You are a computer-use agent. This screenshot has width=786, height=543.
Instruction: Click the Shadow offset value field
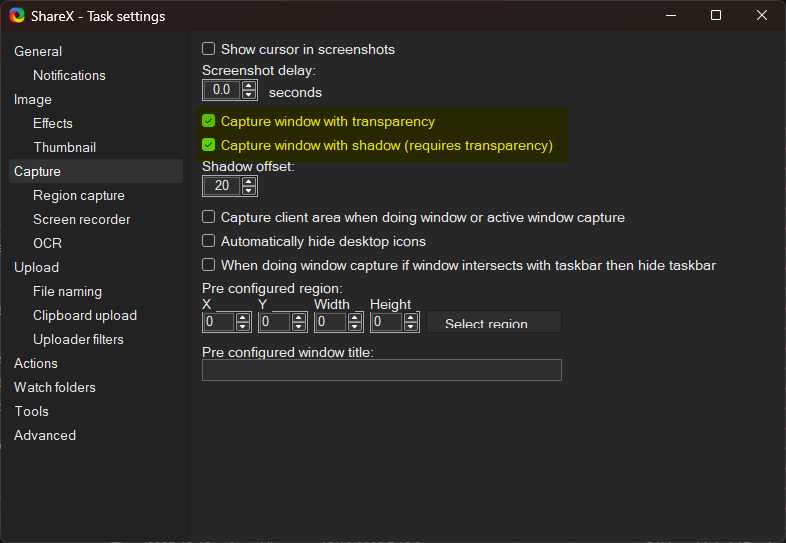point(223,186)
